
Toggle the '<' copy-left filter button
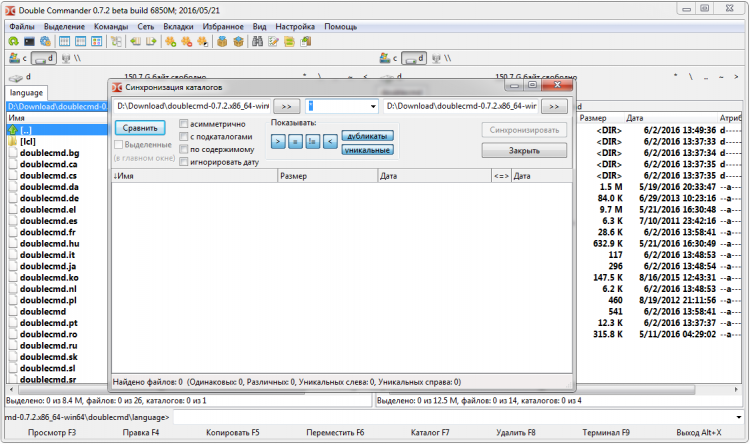point(330,142)
